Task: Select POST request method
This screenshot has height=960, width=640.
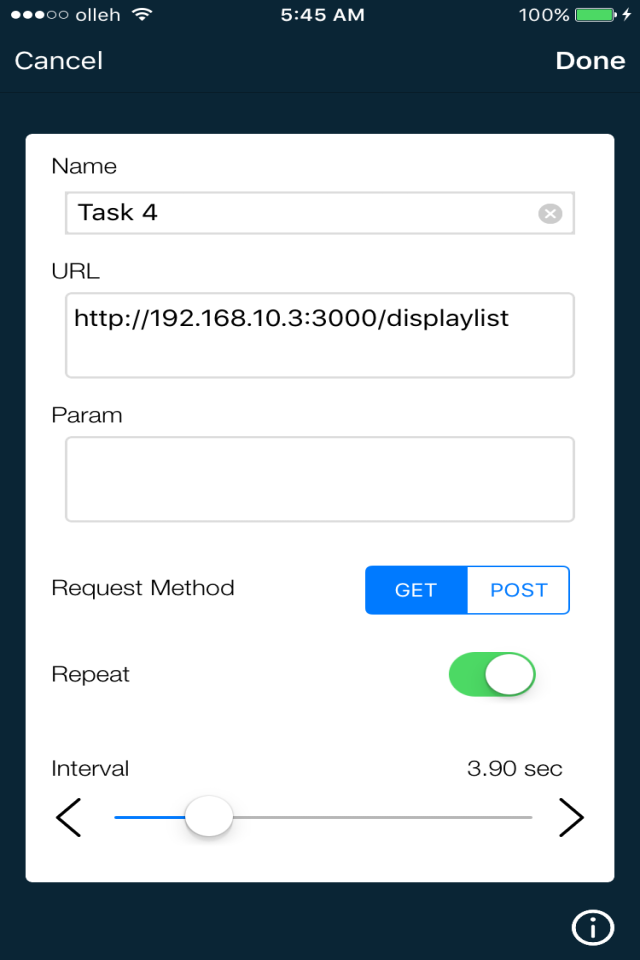Action: (518, 590)
